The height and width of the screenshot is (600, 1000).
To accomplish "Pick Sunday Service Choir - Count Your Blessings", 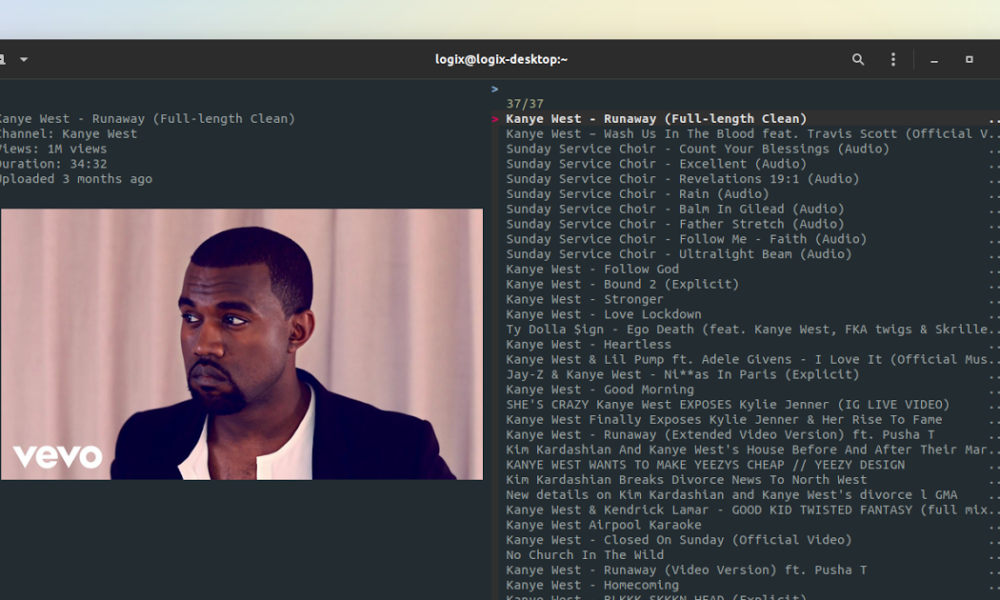I will point(698,149).
